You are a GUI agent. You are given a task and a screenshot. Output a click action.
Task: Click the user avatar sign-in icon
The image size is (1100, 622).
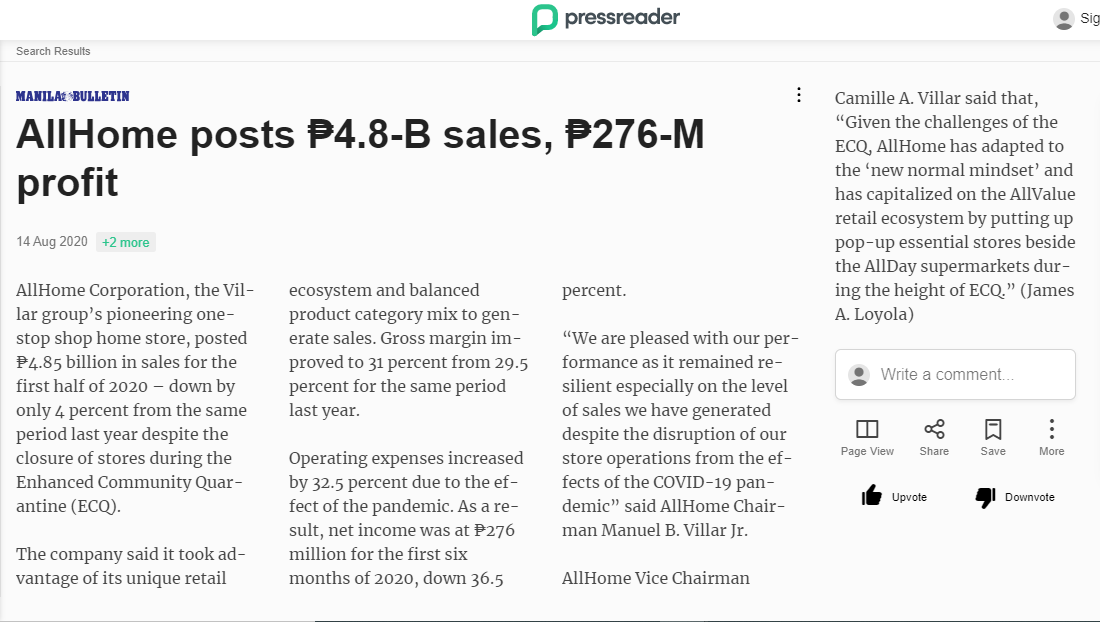(x=1064, y=19)
